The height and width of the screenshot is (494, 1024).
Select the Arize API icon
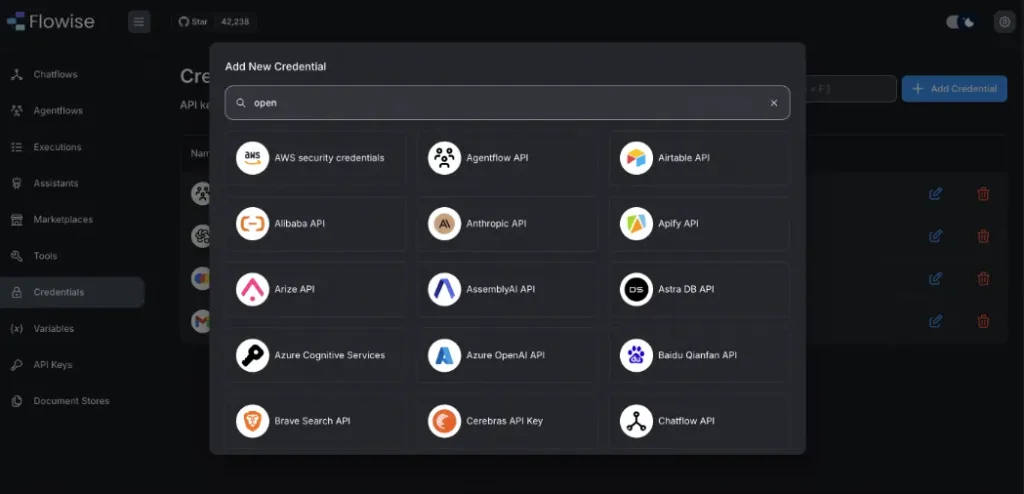pyautogui.click(x=253, y=289)
